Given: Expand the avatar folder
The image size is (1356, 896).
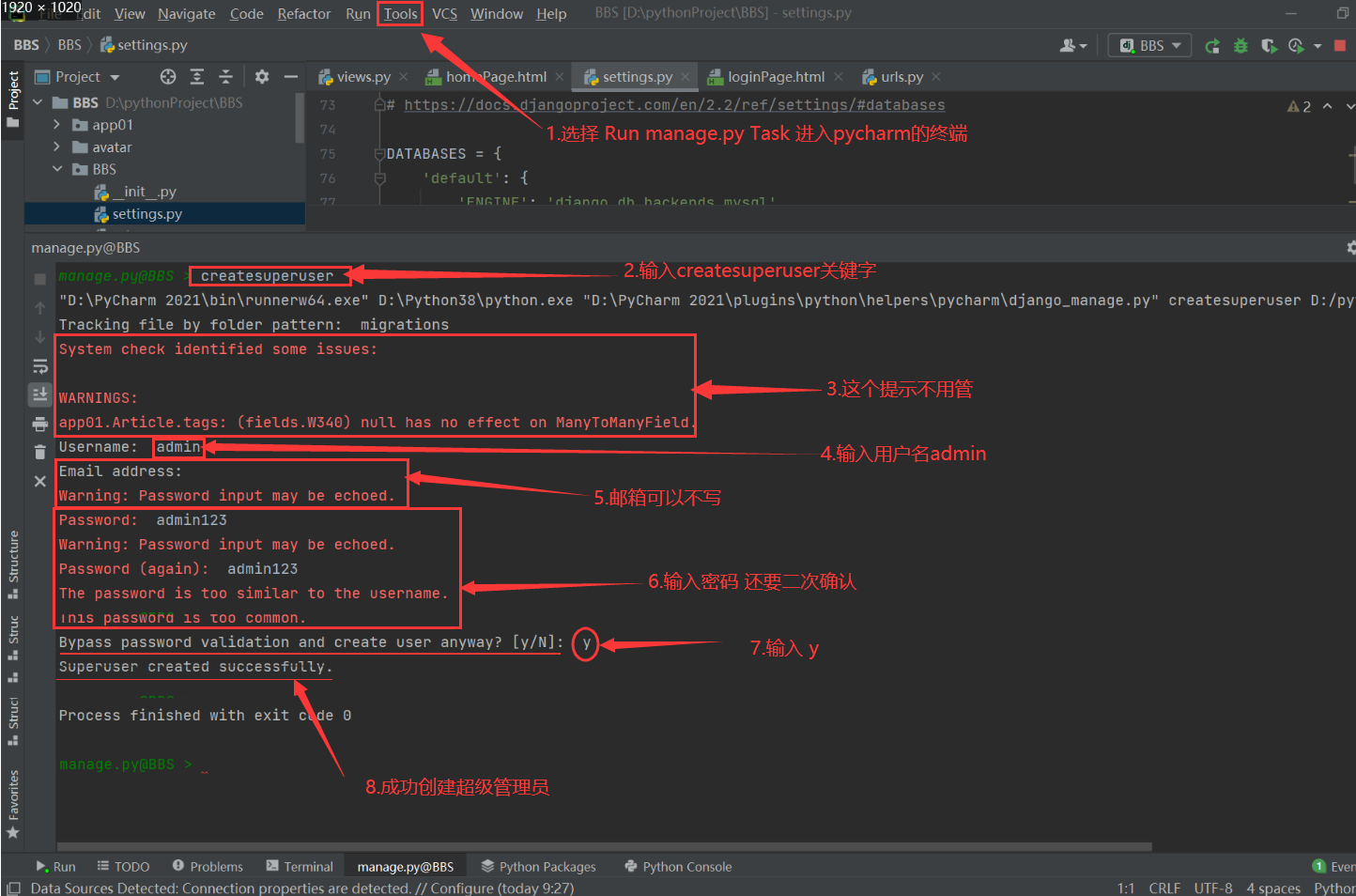Looking at the screenshot, I should pyautogui.click(x=57, y=147).
